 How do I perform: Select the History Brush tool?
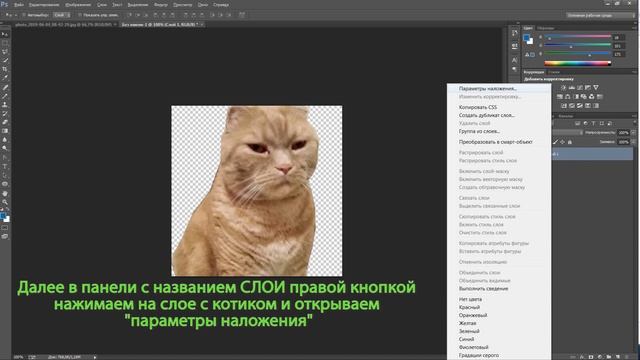[x=5, y=113]
